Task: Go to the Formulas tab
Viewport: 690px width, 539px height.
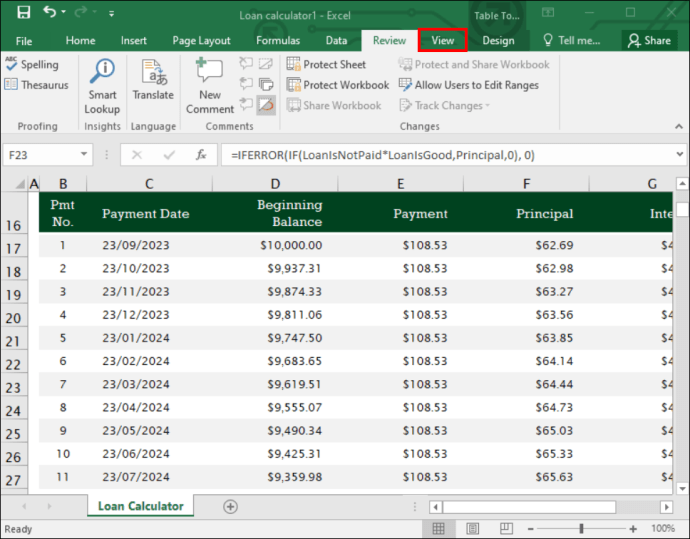Action: pos(278,40)
